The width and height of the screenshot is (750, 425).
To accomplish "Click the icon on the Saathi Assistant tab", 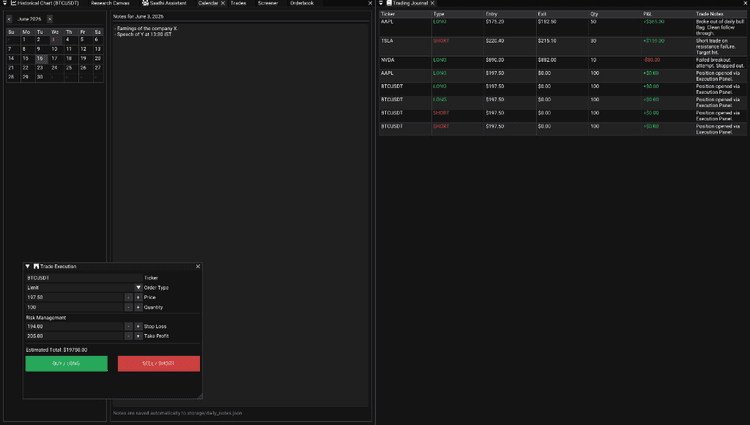I will [x=145, y=3].
